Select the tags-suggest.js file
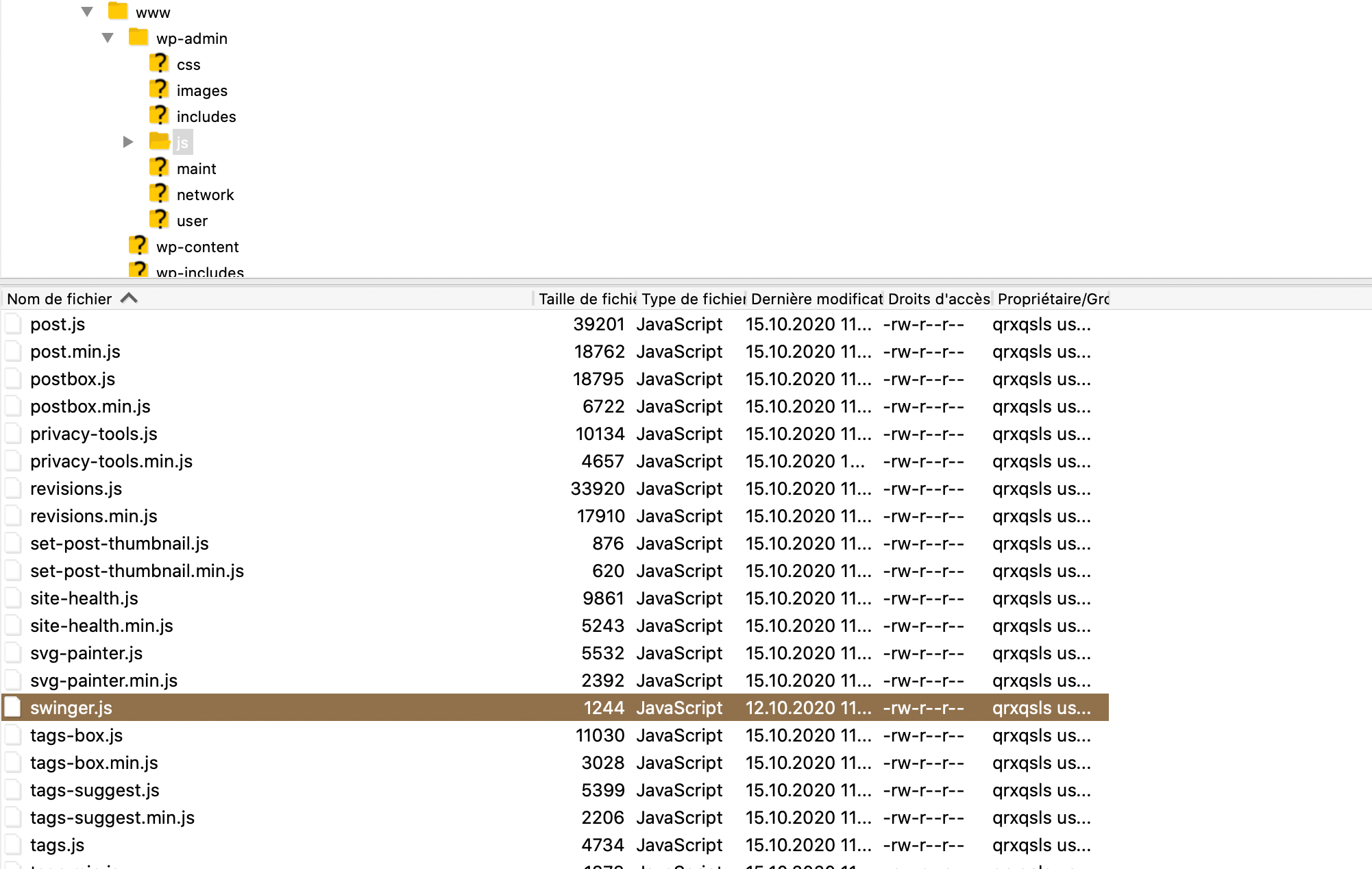 coord(95,790)
